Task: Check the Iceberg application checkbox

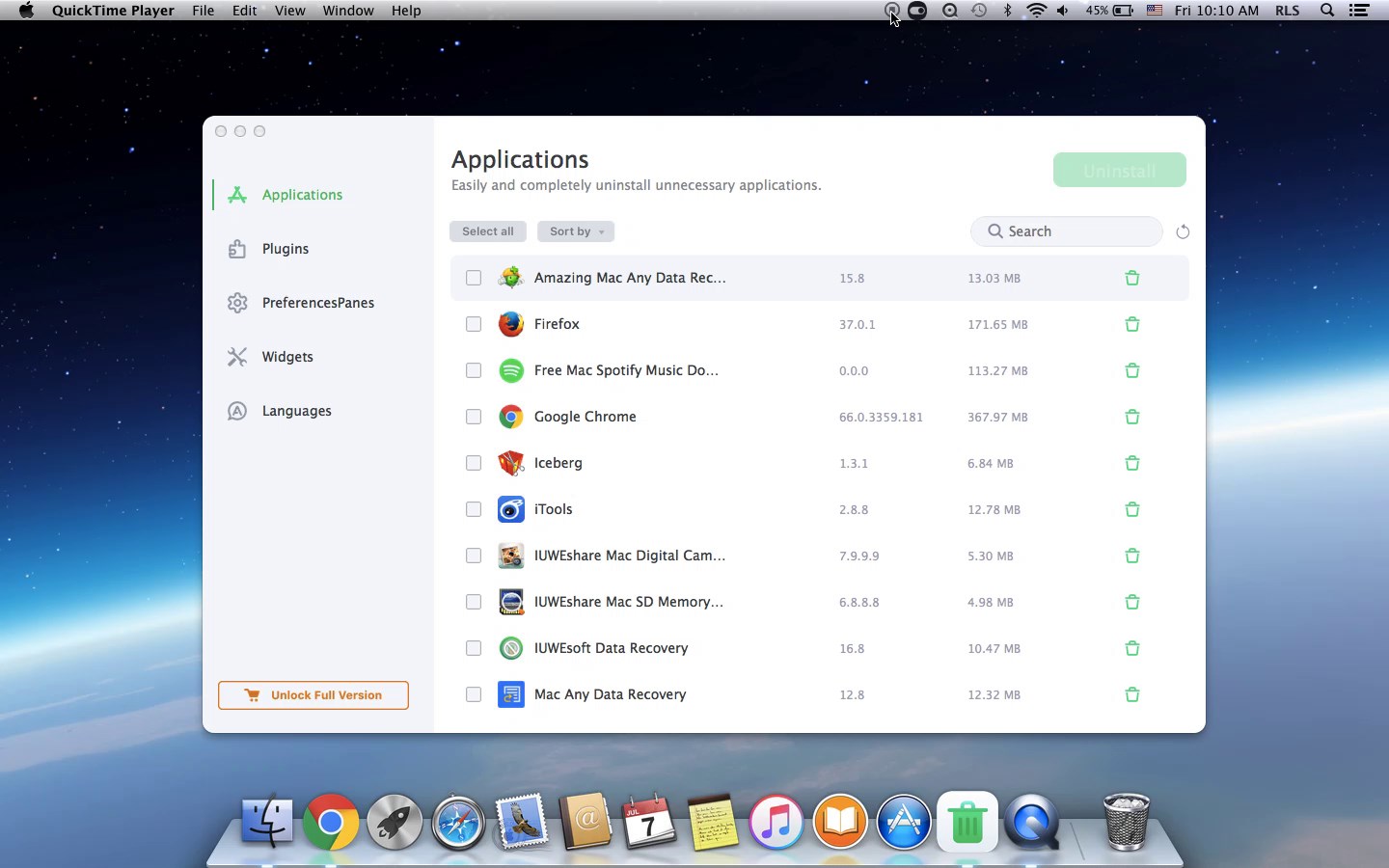Action: [x=474, y=463]
